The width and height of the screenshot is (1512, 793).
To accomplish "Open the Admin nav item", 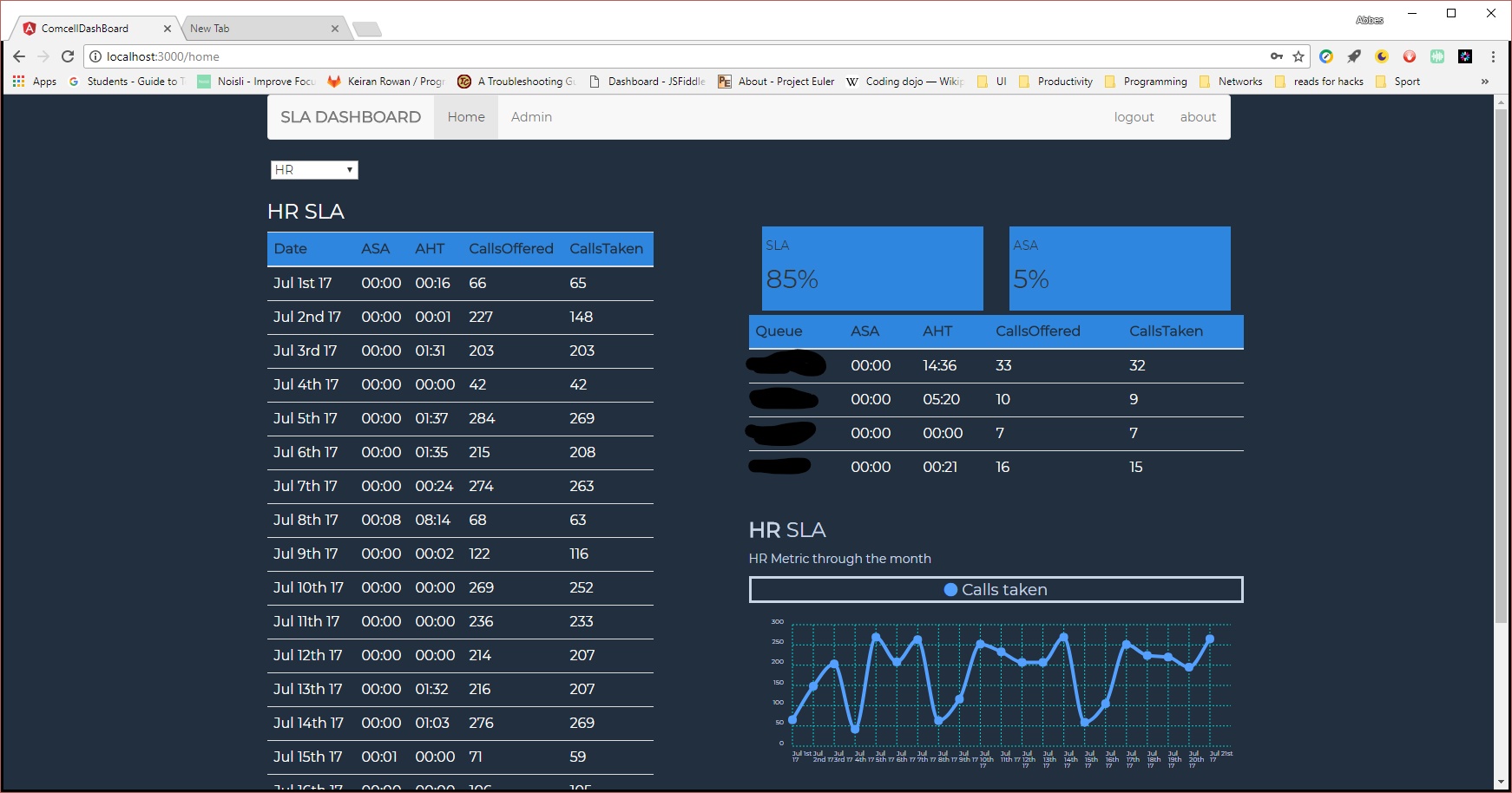I will (x=531, y=117).
